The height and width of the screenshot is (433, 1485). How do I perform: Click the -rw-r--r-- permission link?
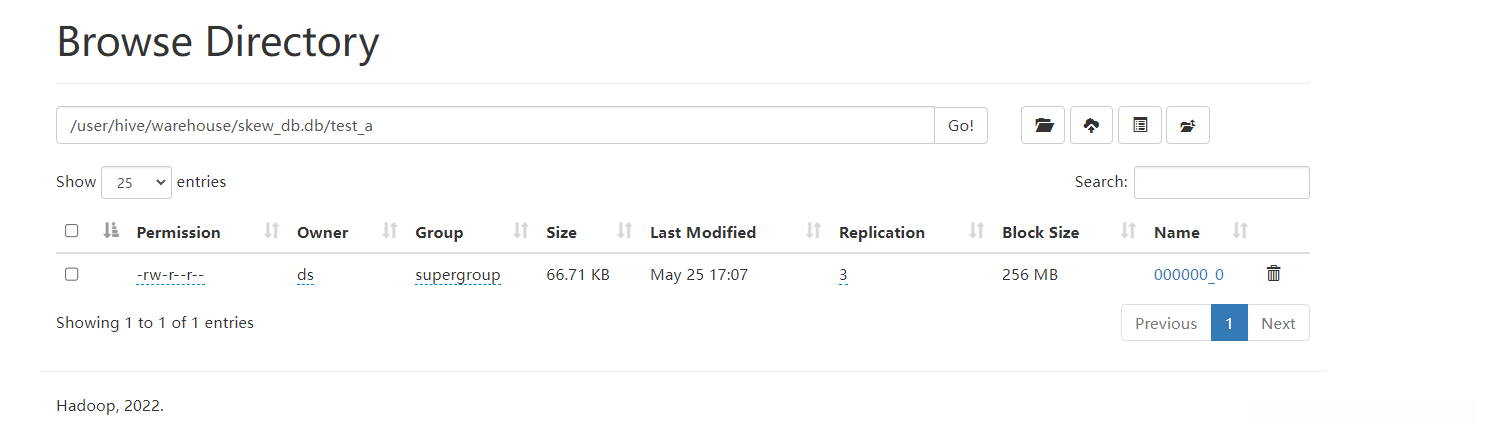[x=171, y=275]
